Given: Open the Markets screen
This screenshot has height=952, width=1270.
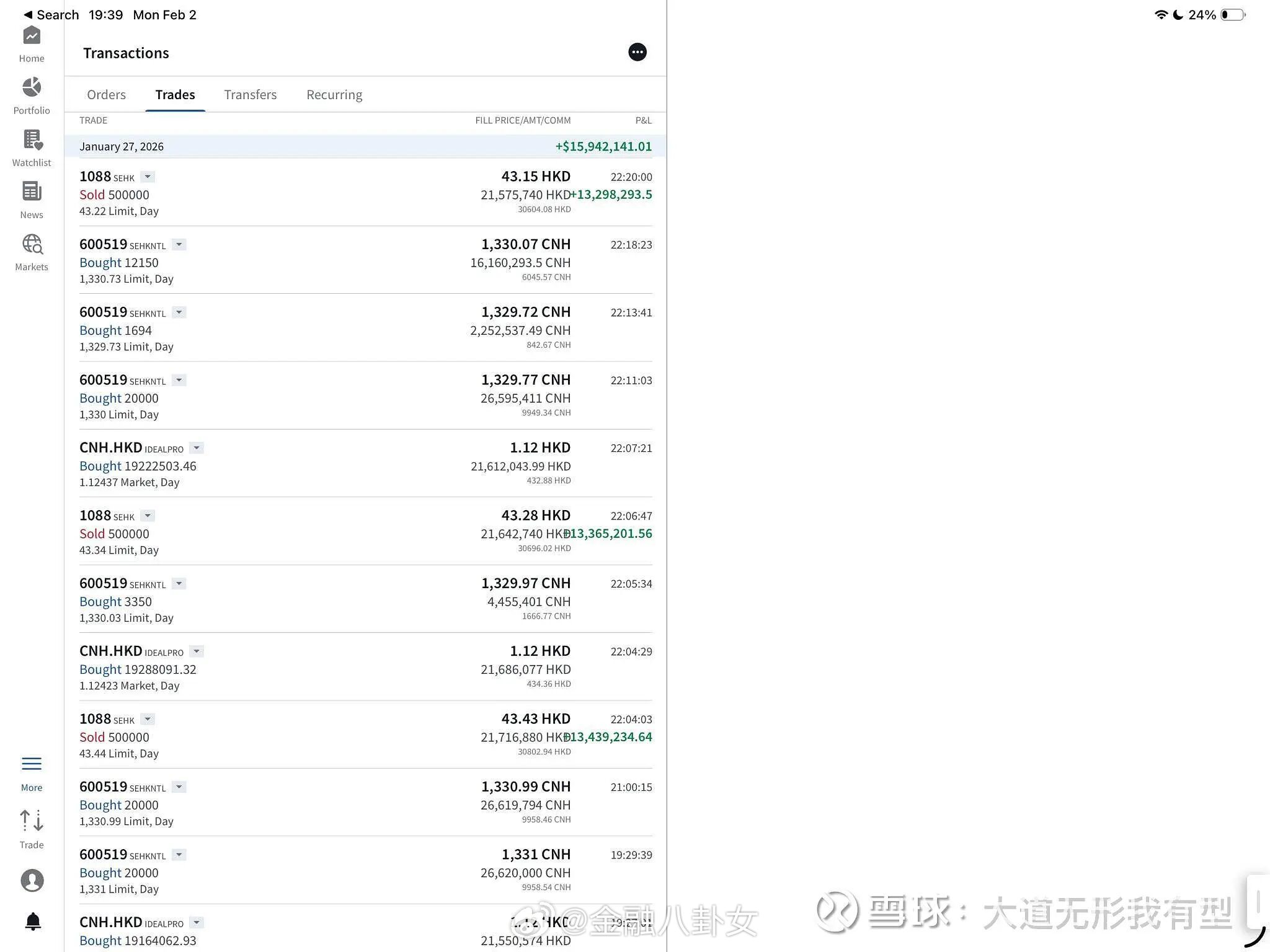Looking at the screenshot, I should pos(31,250).
